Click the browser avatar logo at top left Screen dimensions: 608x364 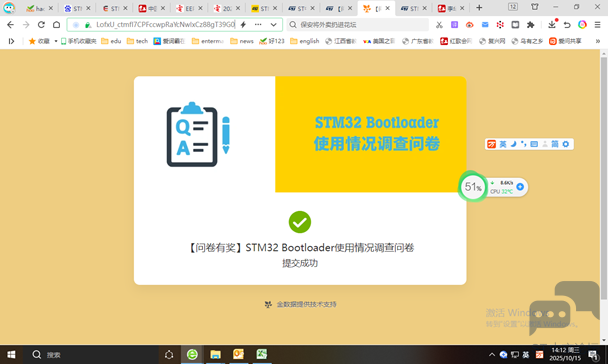[9, 7]
